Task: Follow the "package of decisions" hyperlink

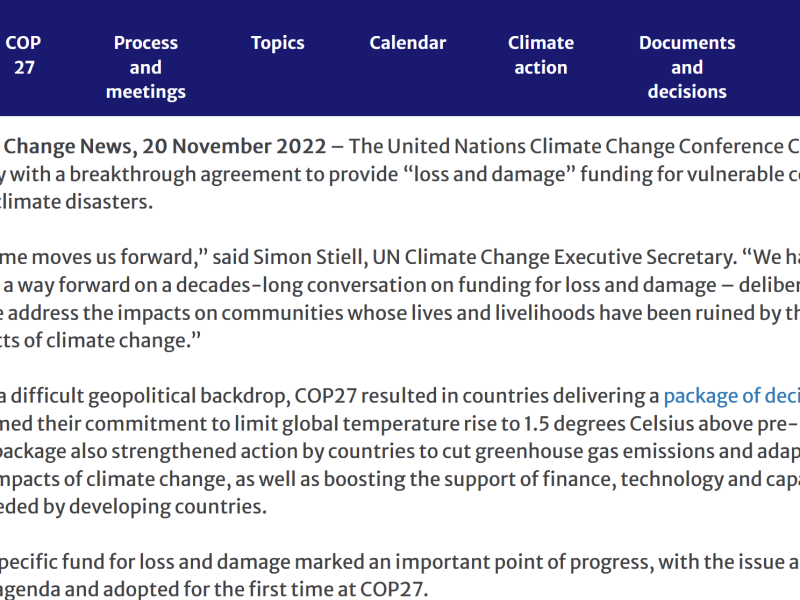Action: [x=731, y=395]
